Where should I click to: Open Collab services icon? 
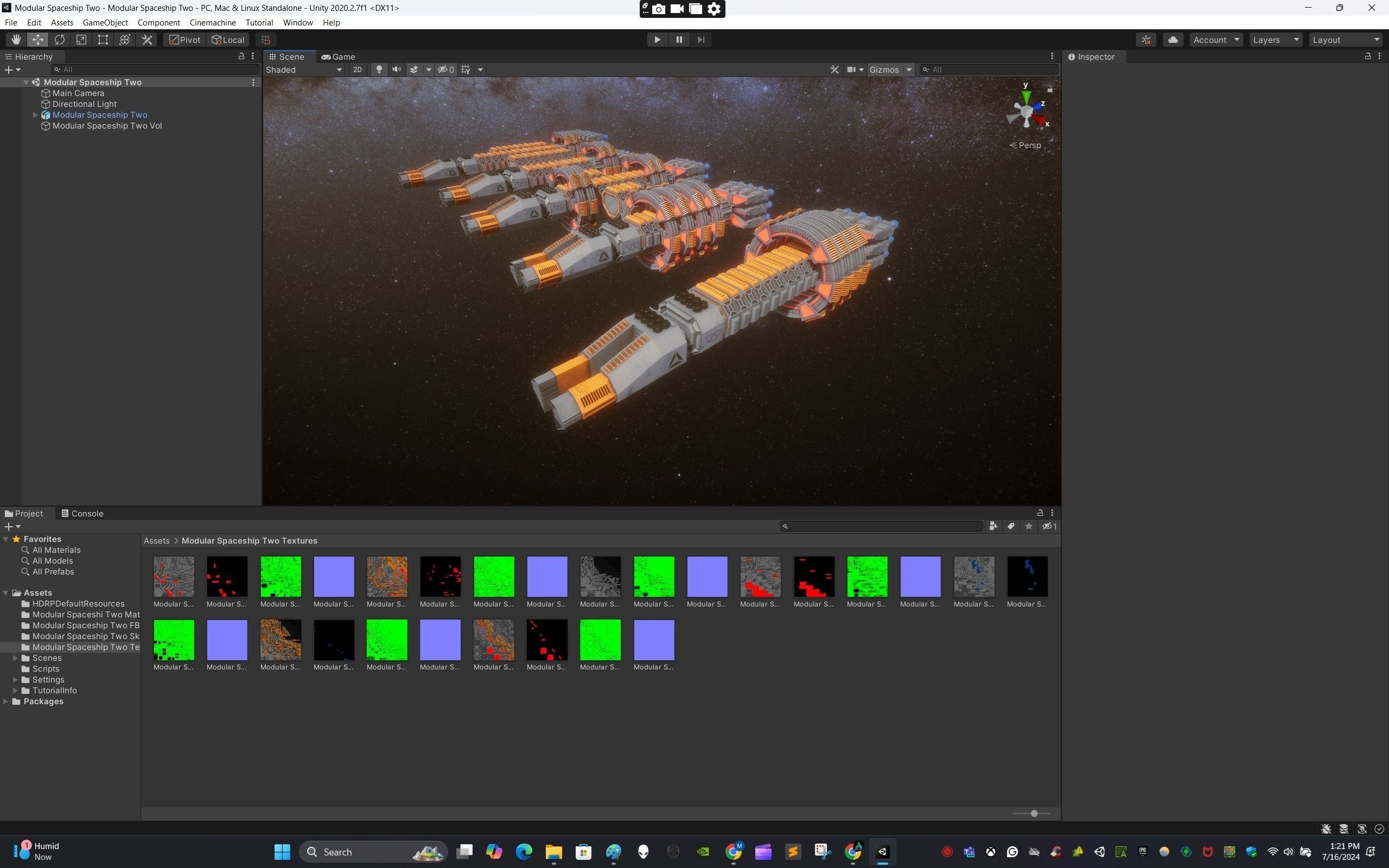[1146, 40]
